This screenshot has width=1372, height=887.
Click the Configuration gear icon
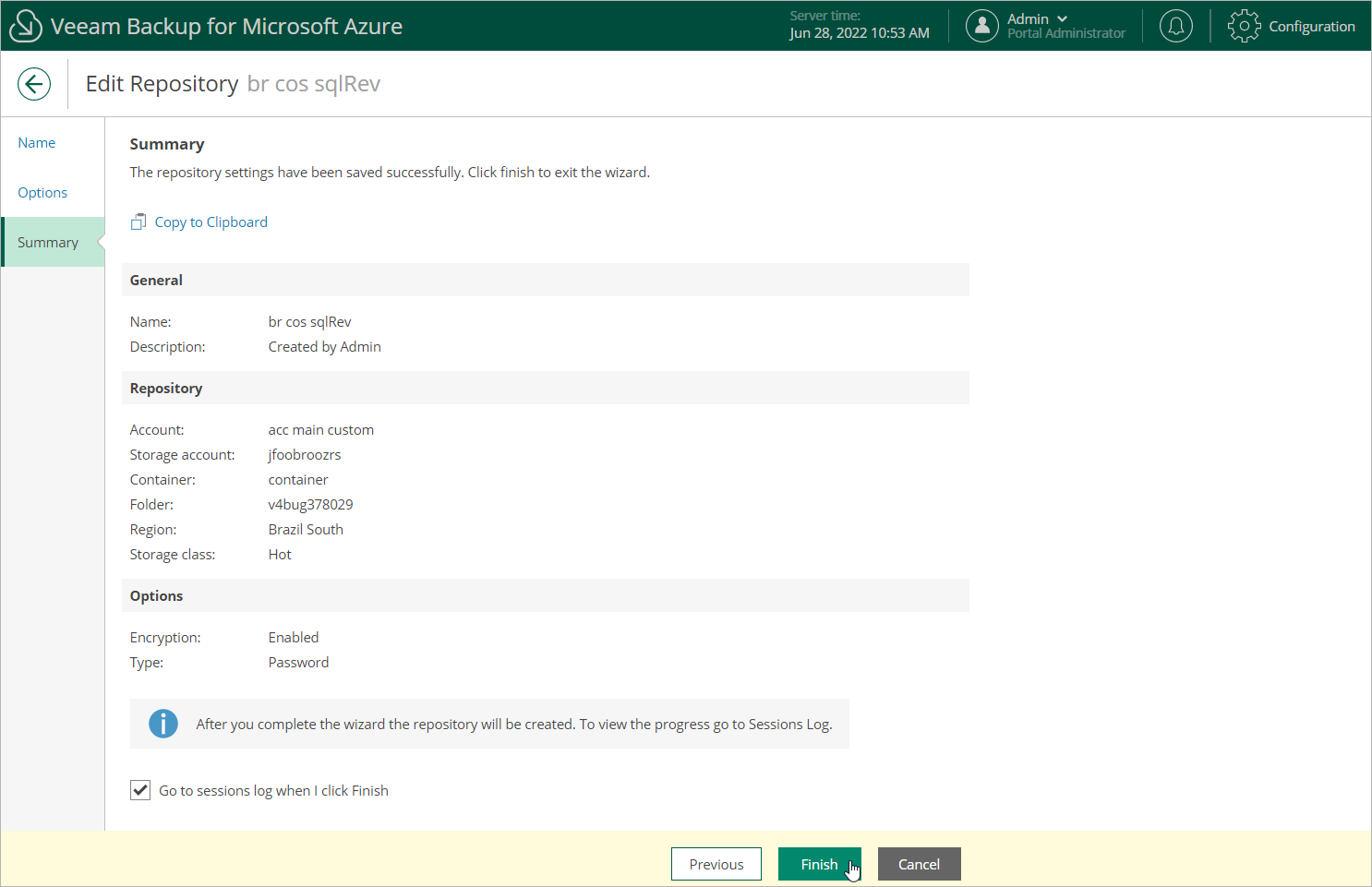(1244, 26)
